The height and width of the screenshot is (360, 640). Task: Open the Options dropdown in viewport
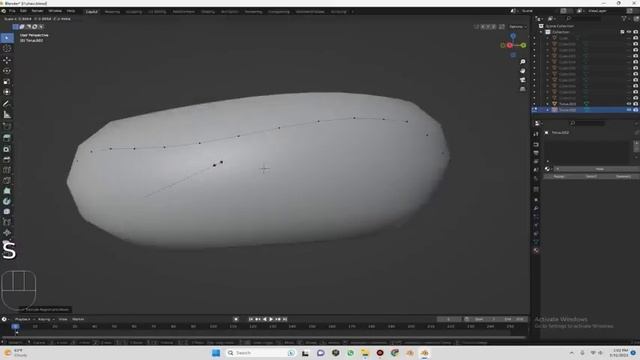pyautogui.click(x=518, y=27)
